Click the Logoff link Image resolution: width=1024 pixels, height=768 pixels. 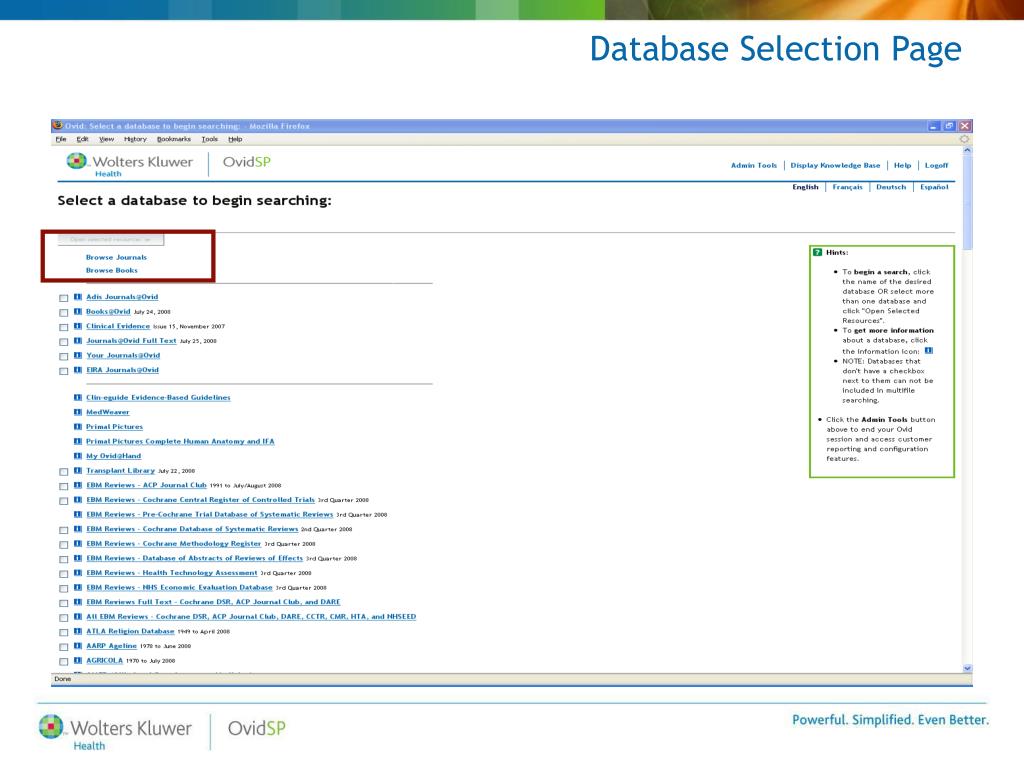[x=936, y=165]
